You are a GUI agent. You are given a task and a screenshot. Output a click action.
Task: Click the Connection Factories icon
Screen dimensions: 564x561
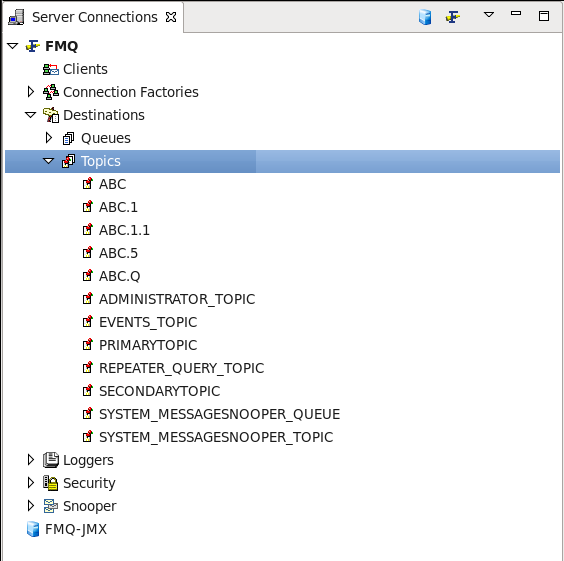[51, 92]
